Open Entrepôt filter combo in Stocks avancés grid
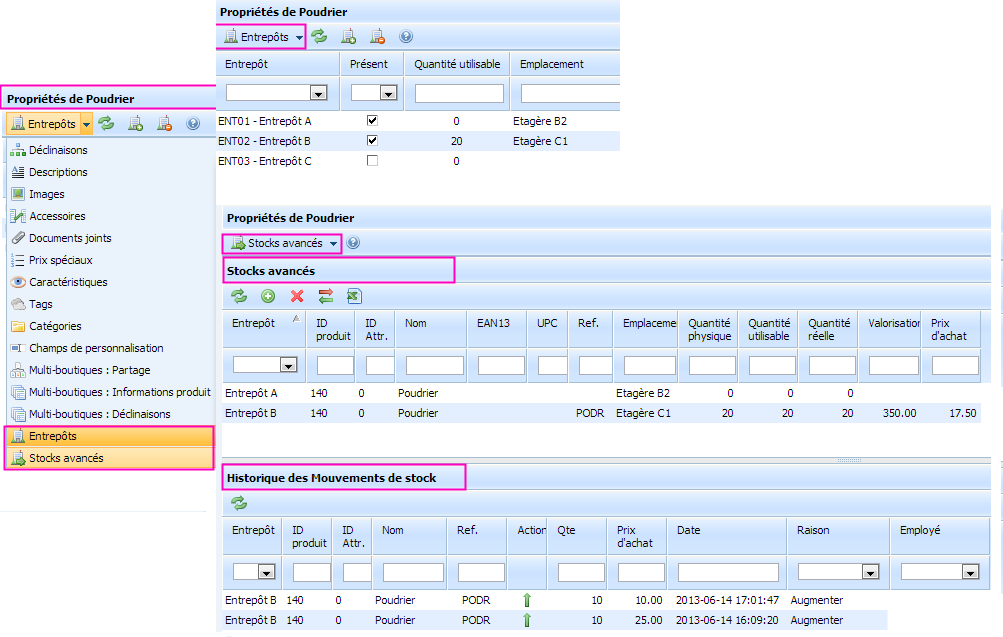 tap(288, 365)
